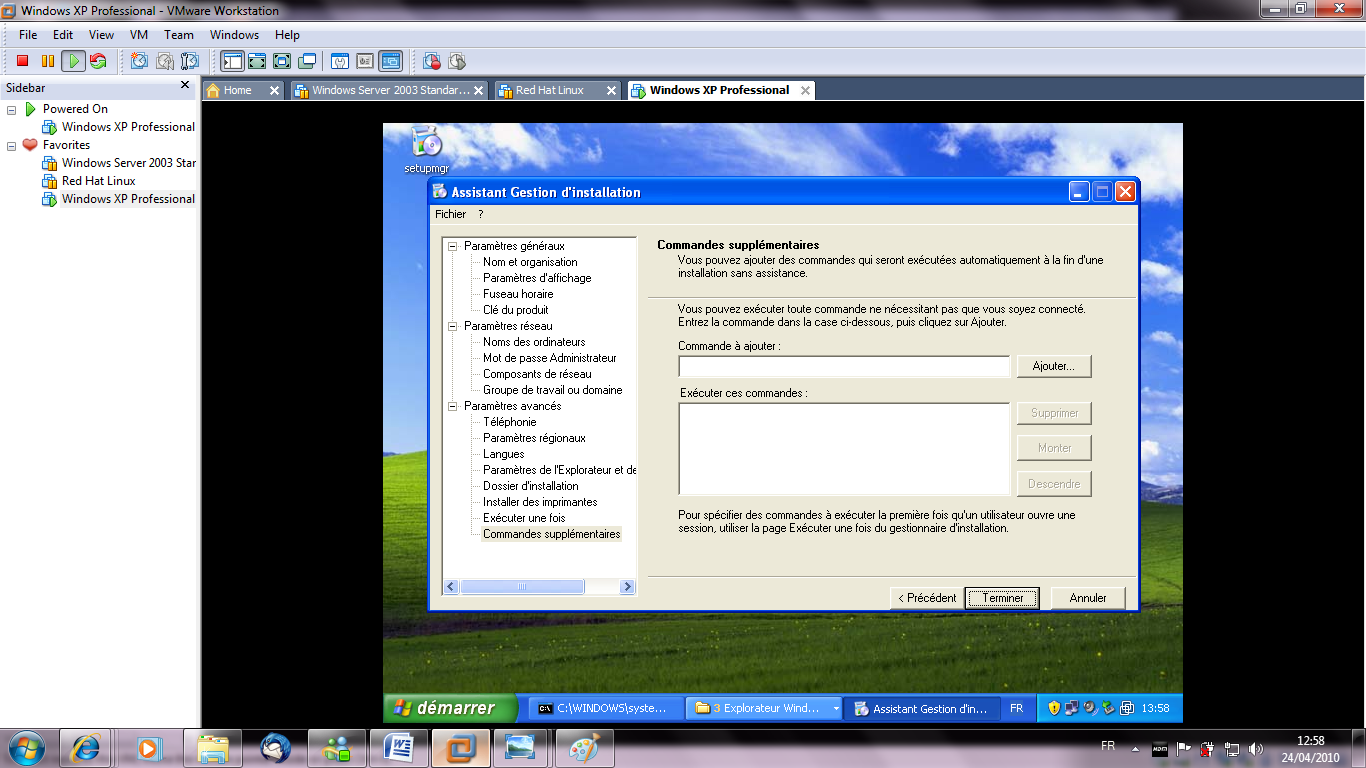Open the Edit menu
Viewport: 1366px width, 768px height.
(63, 35)
